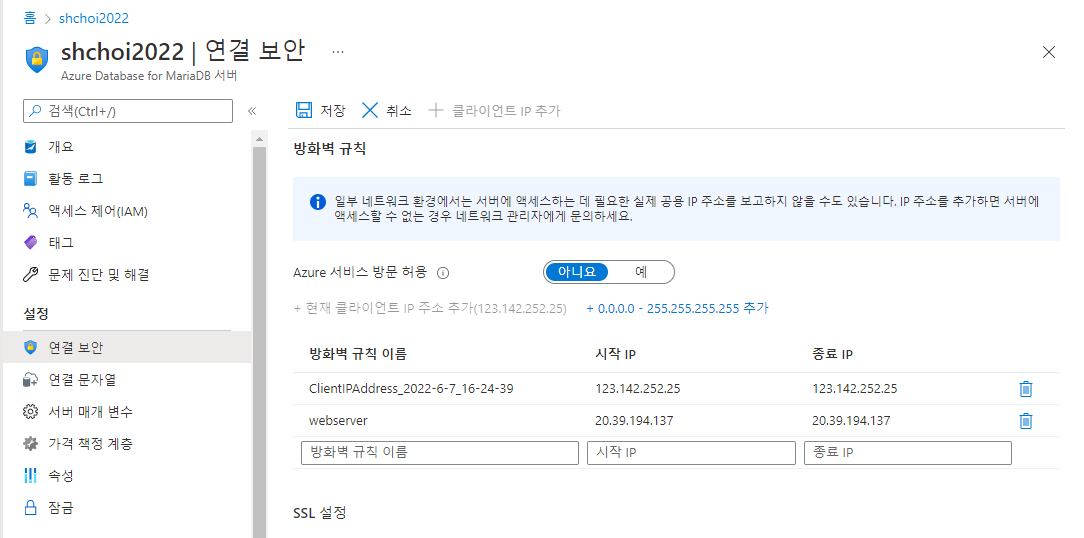Image resolution: width=1084 pixels, height=538 pixels.
Task: Click the blue info icon in the notice banner
Action: (317, 202)
